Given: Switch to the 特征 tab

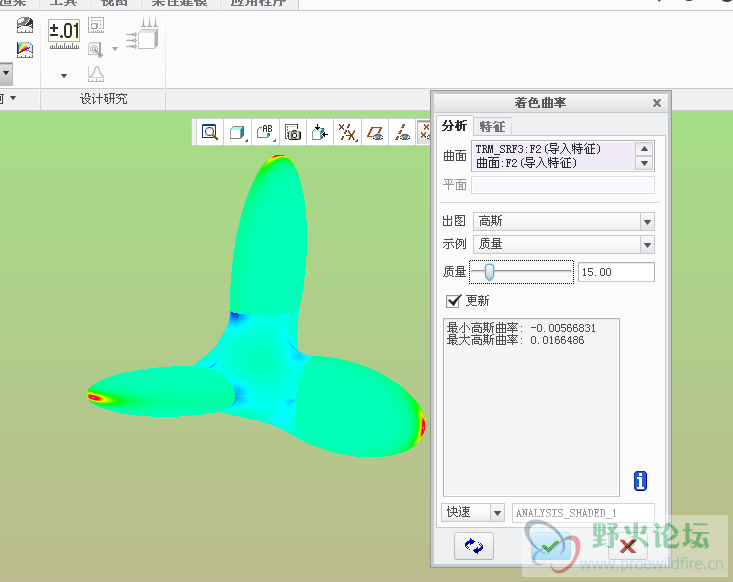Looking at the screenshot, I should tap(492, 127).
